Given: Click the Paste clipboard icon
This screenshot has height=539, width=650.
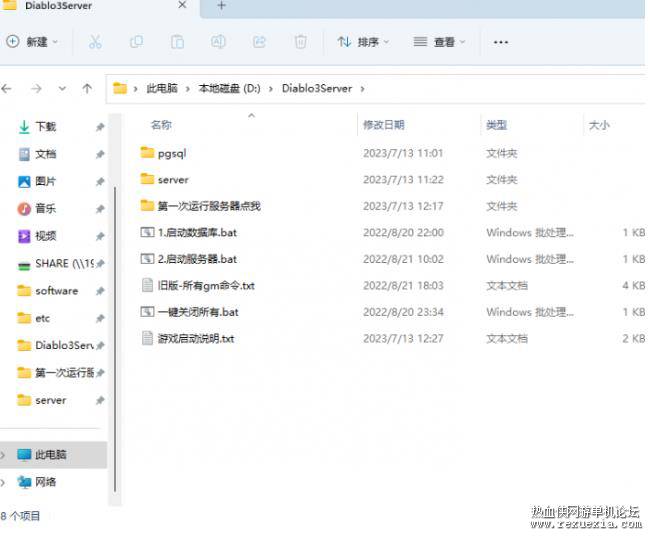Looking at the screenshot, I should click(x=177, y=42).
